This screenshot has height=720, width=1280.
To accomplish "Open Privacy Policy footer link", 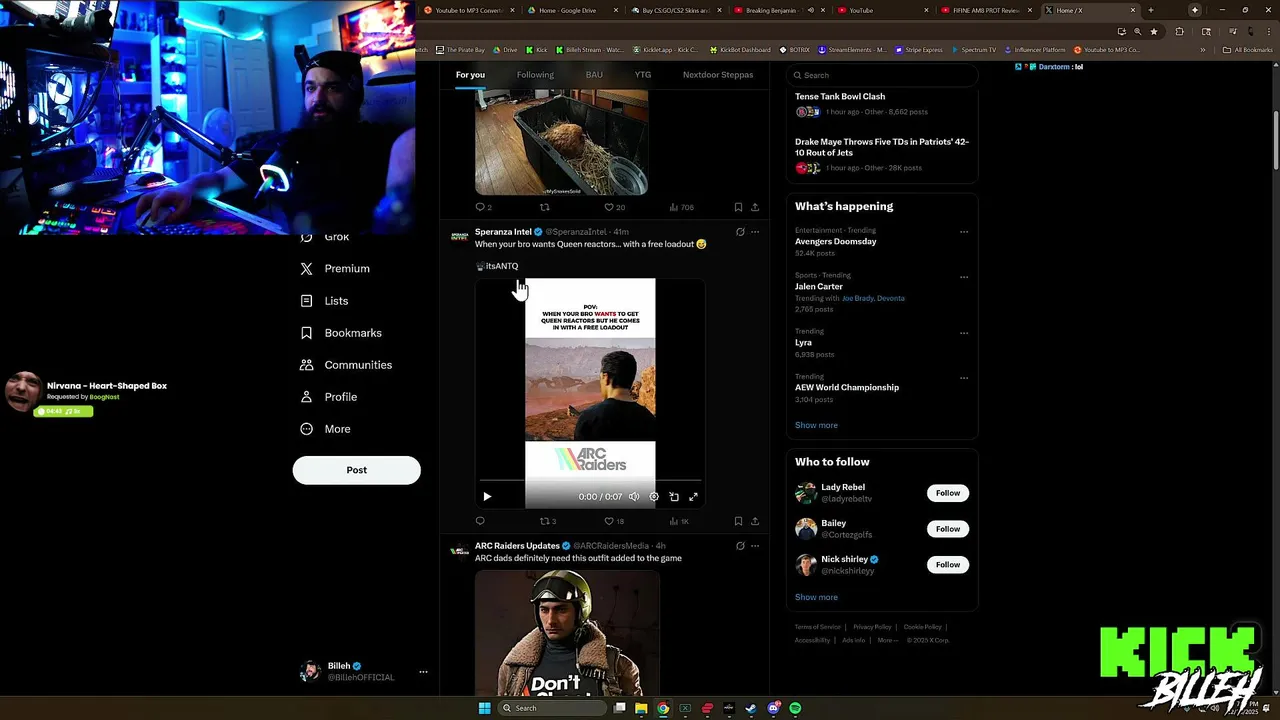I will 872,627.
